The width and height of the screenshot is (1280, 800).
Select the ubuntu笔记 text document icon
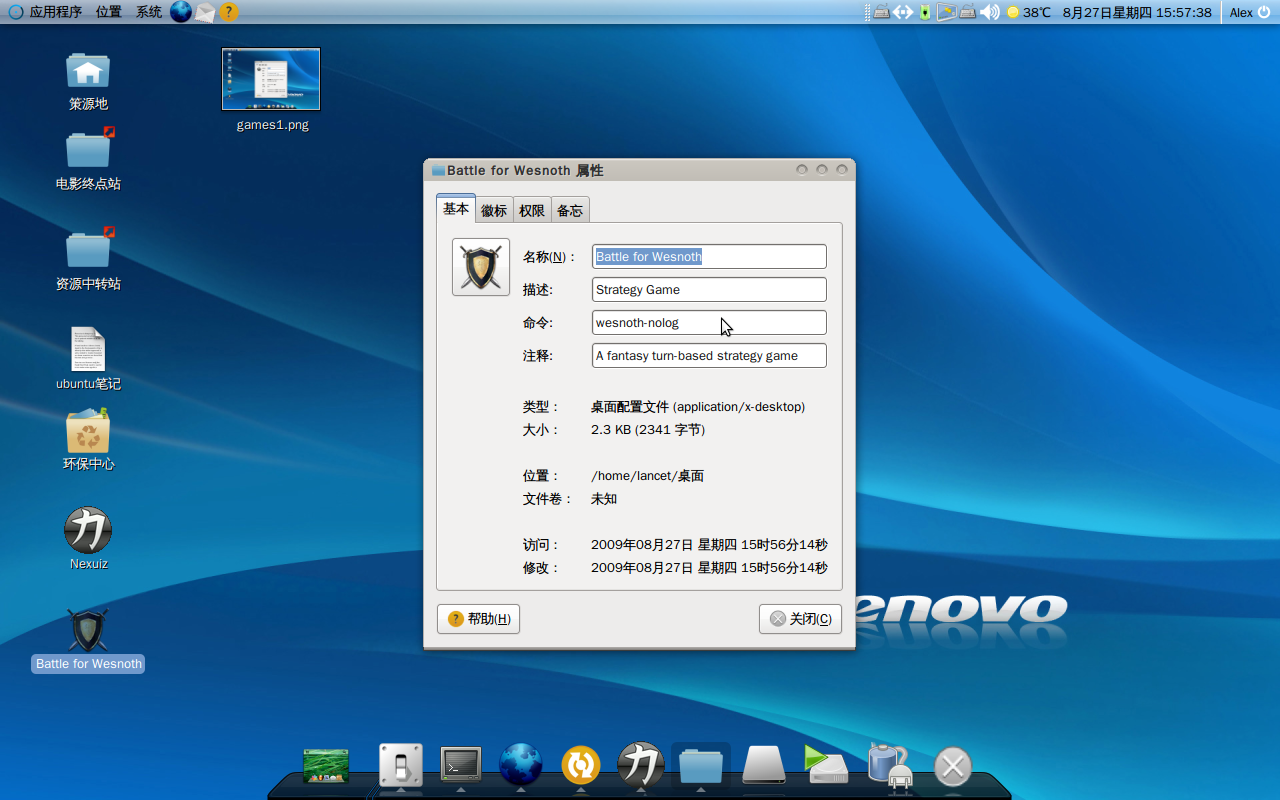point(88,349)
